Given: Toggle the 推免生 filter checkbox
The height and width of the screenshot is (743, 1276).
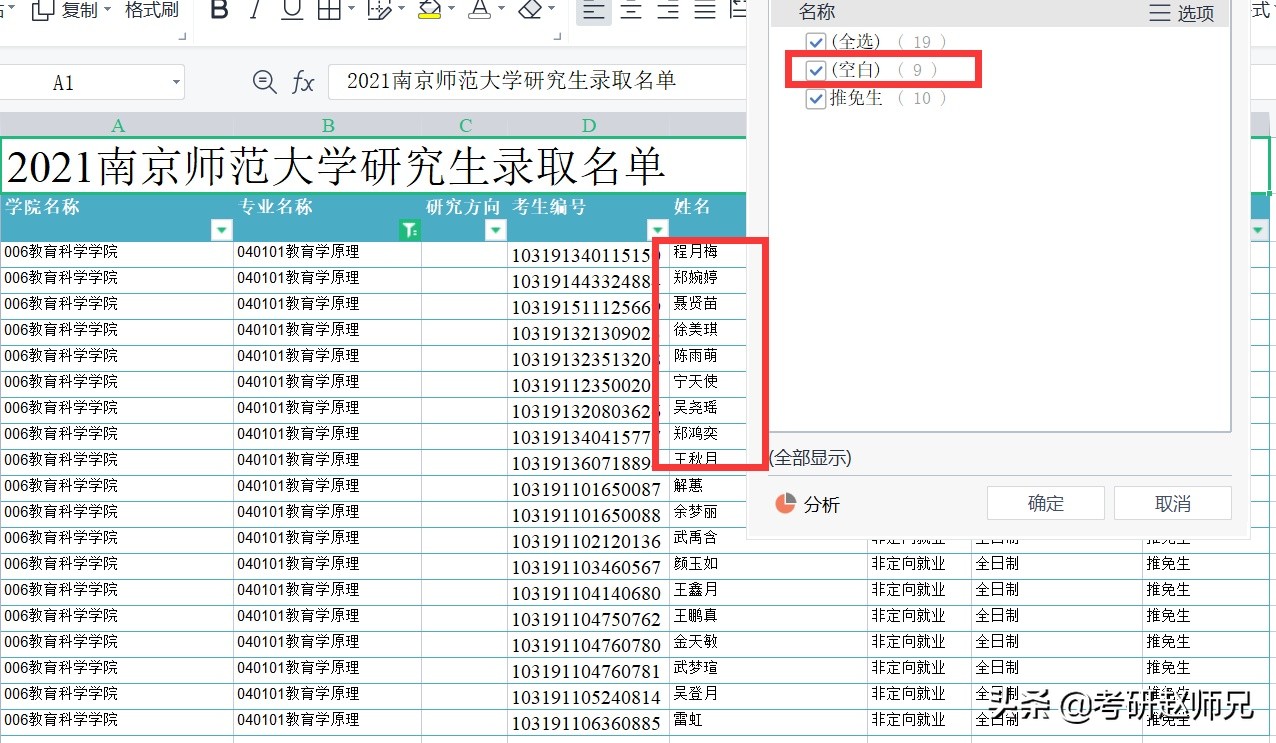Looking at the screenshot, I should coord(815,97).
